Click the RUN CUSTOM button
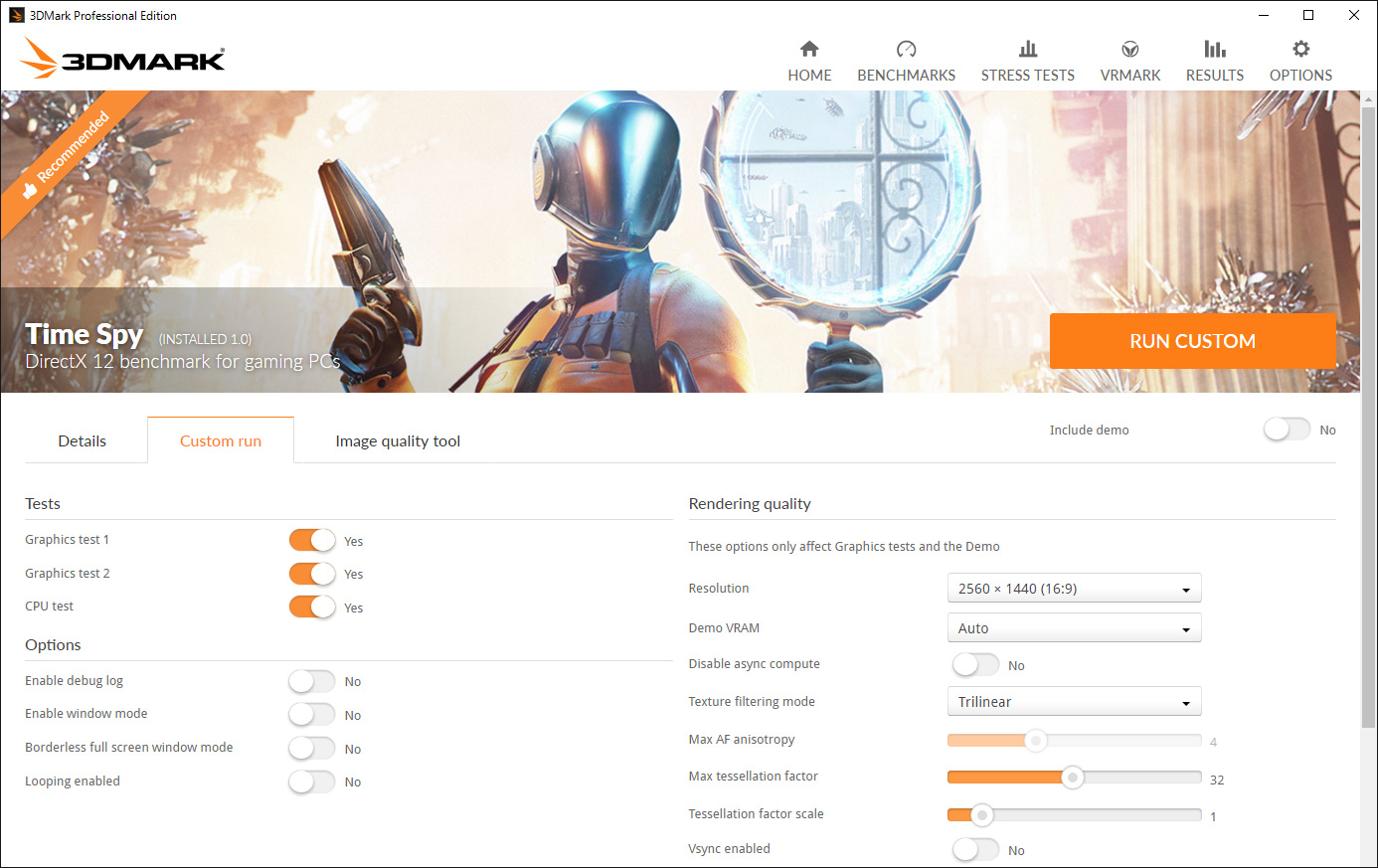 click(x=1192, y=341)
